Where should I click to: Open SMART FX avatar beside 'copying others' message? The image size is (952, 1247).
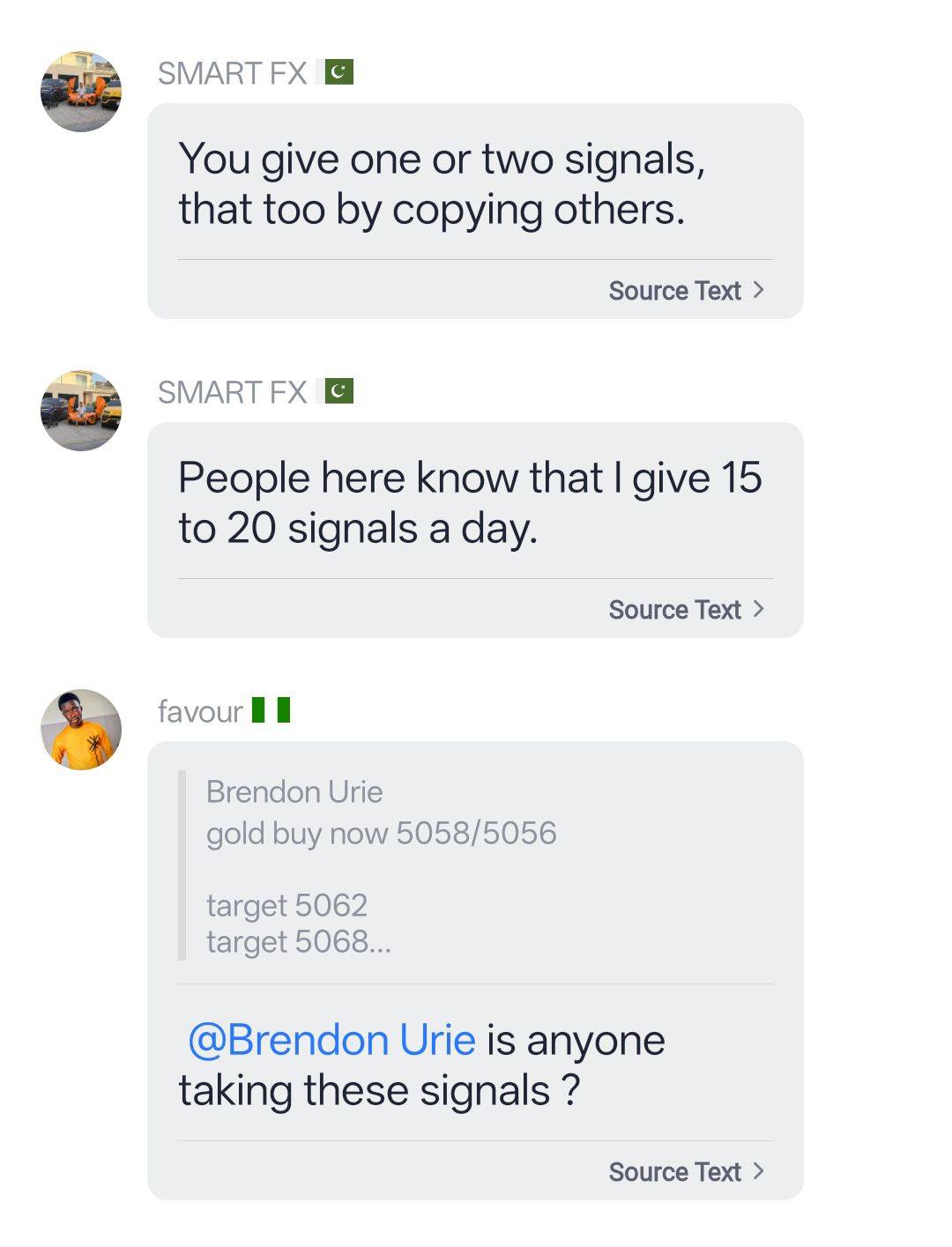81,92
